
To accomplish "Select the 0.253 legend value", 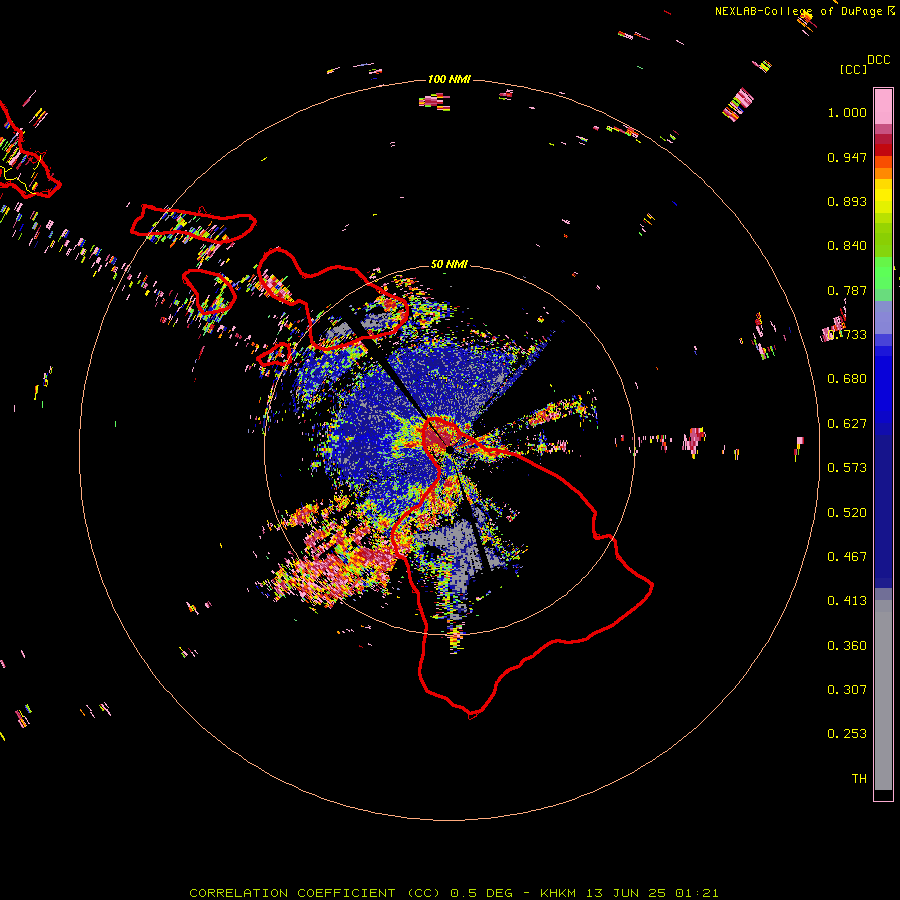I will tap(847, 734).
